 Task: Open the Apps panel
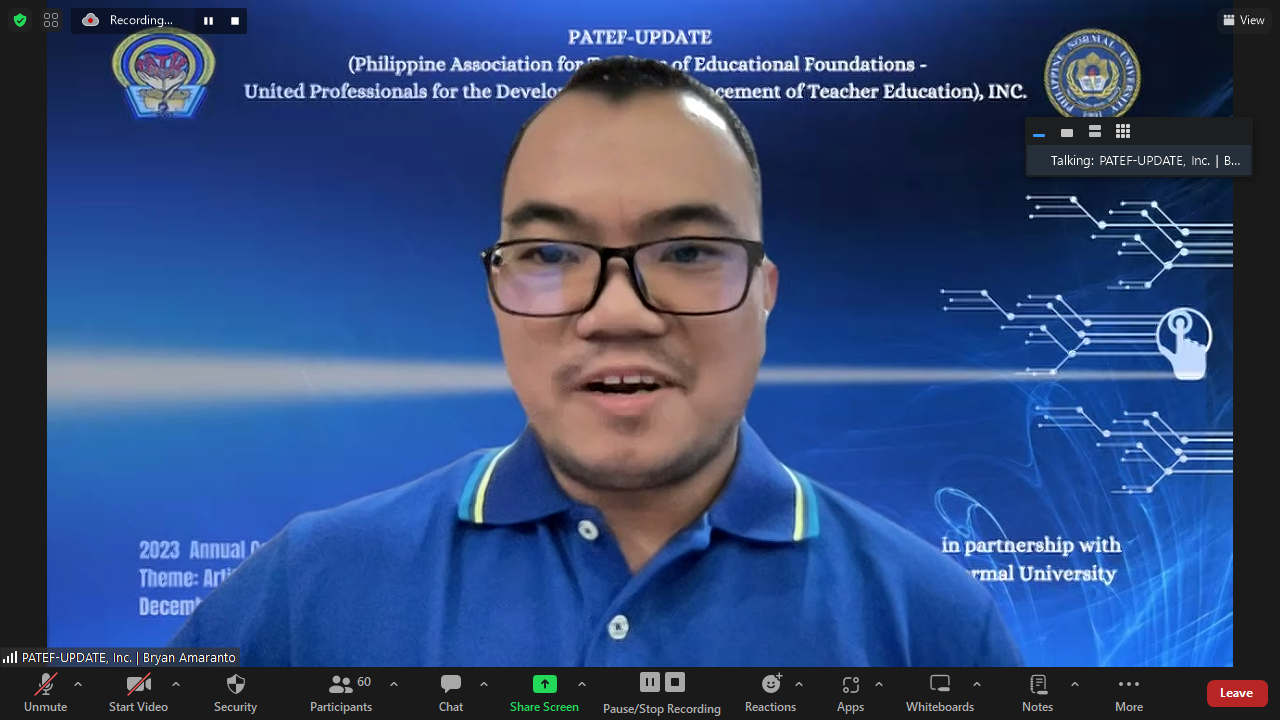pos(850,692)
